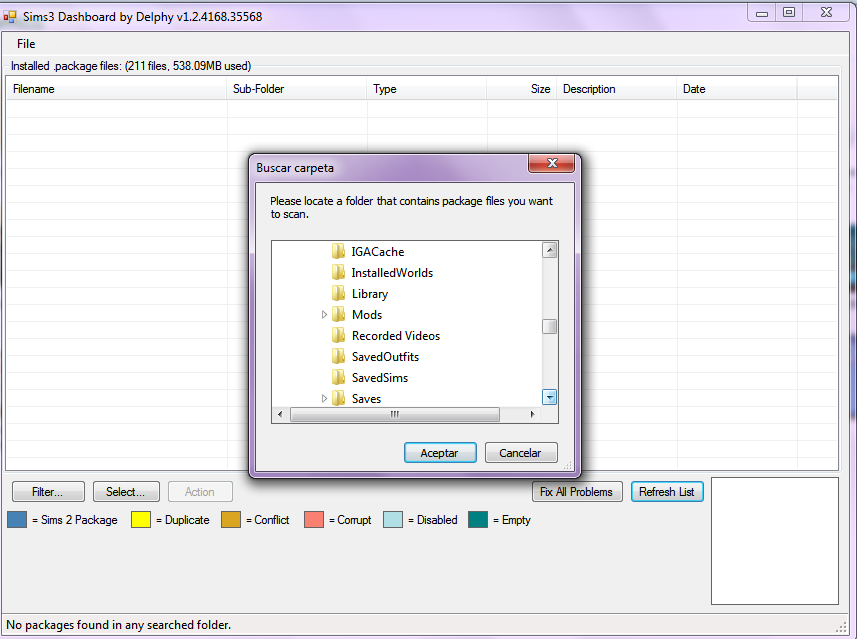Expand the Mods tree node
The width and height of the screenshot is (857, 639).
click(x=323, y=314)
